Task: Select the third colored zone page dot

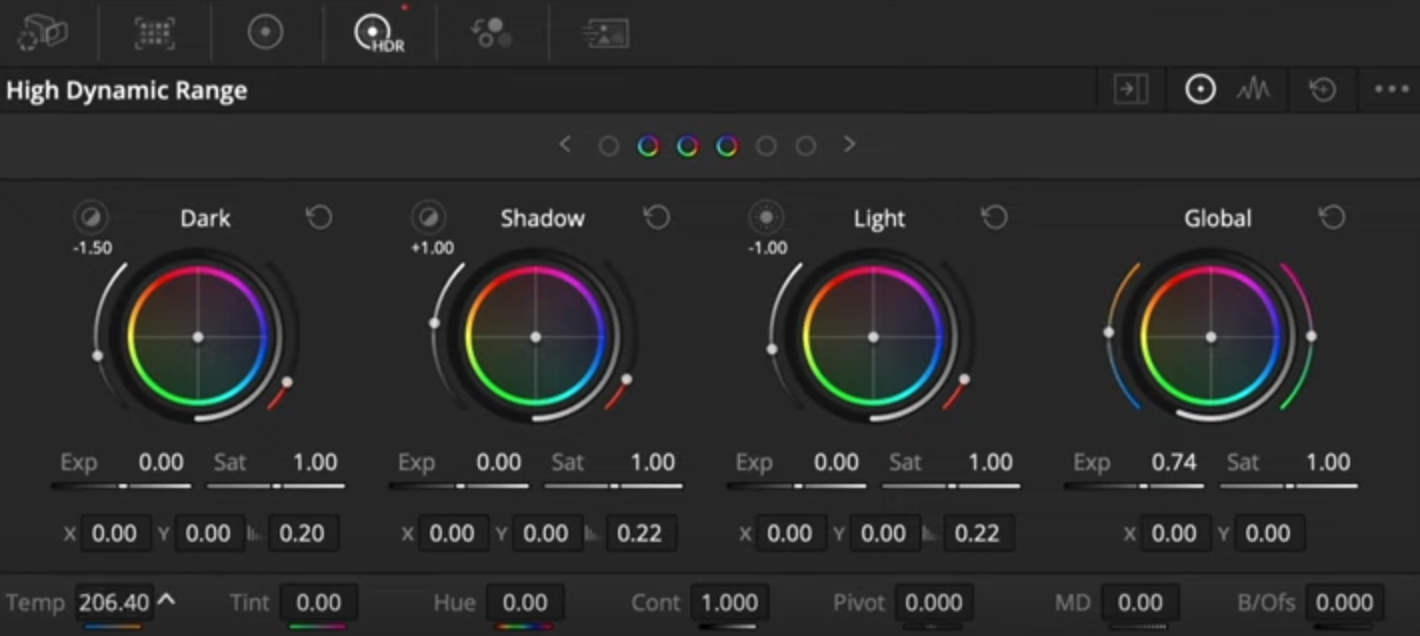Action: (x=687, y=147)
